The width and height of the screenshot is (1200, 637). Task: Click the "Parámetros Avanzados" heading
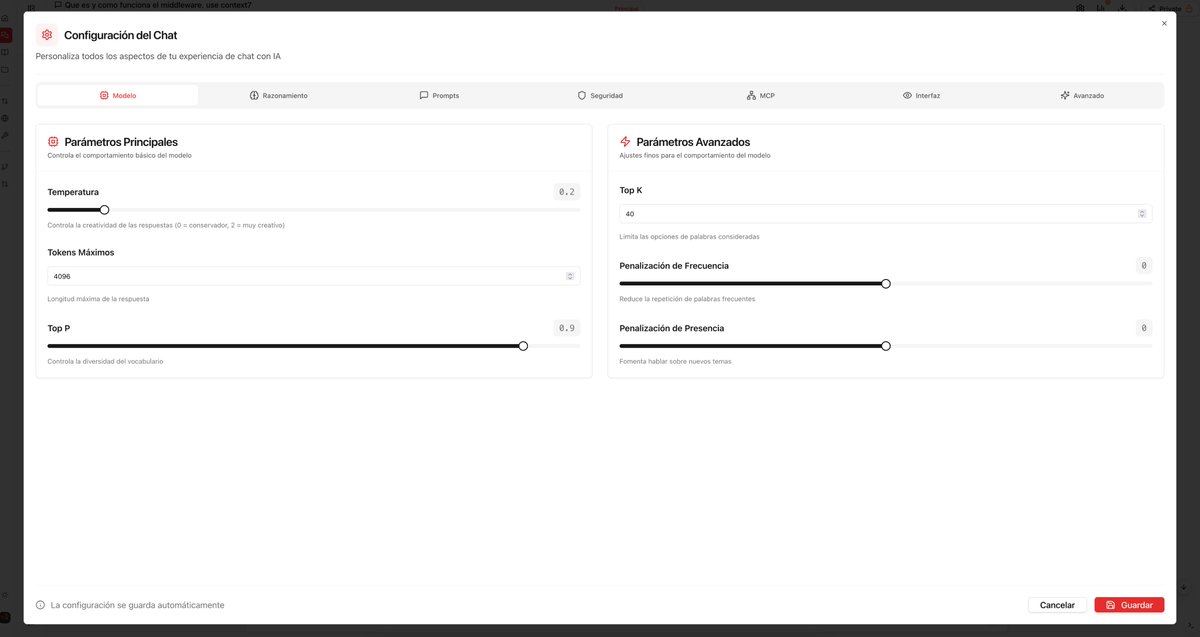693,142
